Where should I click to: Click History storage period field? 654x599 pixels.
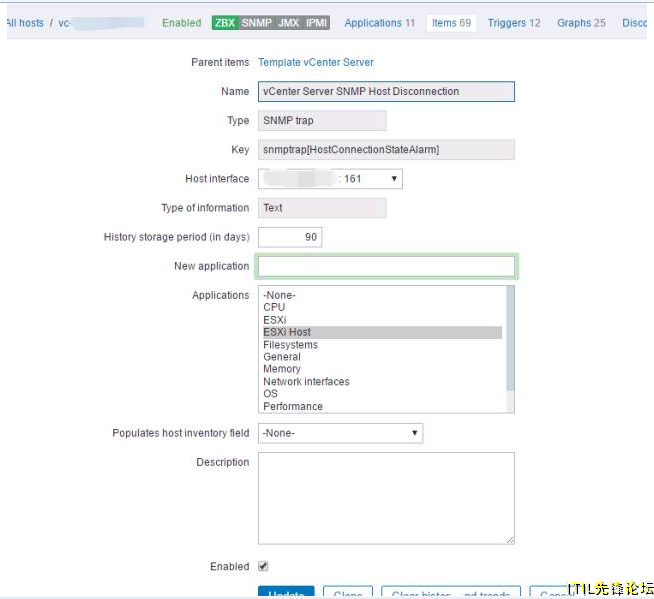click(x=290, y=237)
